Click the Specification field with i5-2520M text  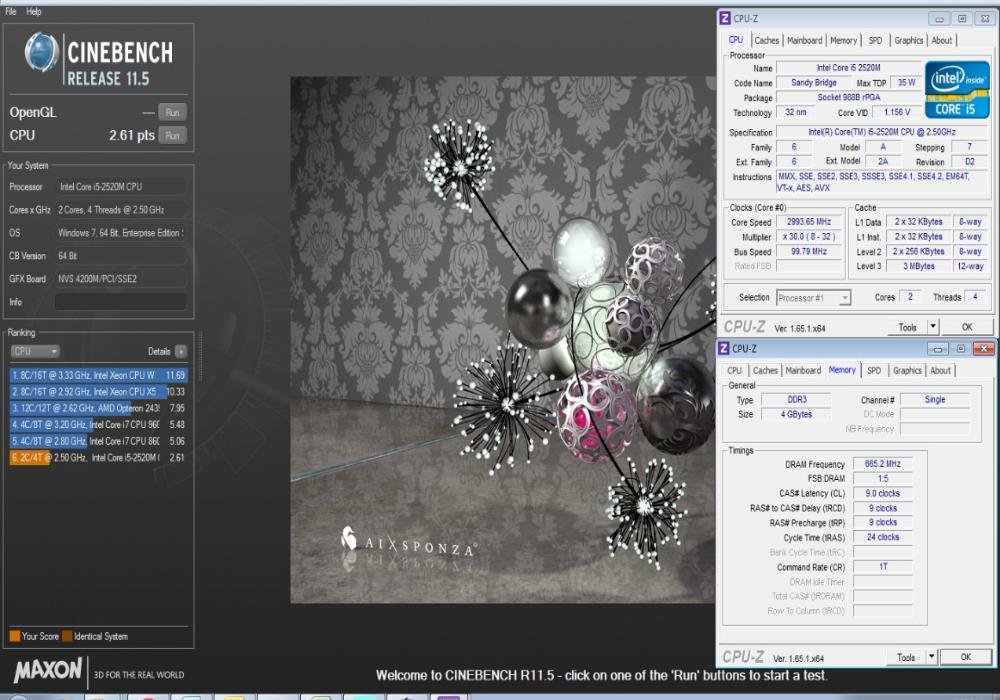[x=882, y=132]
